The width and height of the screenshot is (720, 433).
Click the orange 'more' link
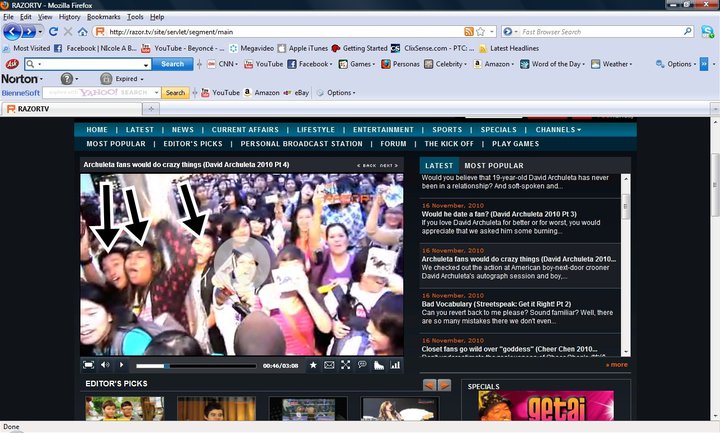coord(616,365)
